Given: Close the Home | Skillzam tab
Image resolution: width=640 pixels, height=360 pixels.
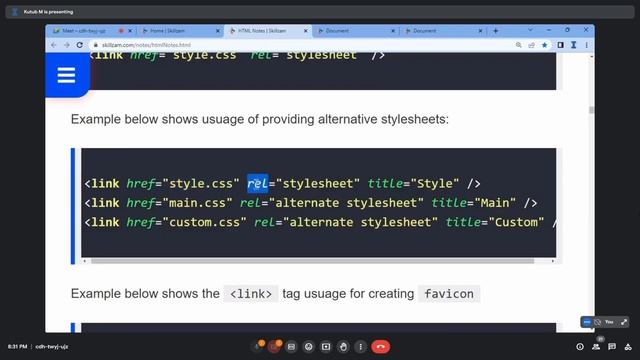Looking at the screenshot, I should 218,31.
